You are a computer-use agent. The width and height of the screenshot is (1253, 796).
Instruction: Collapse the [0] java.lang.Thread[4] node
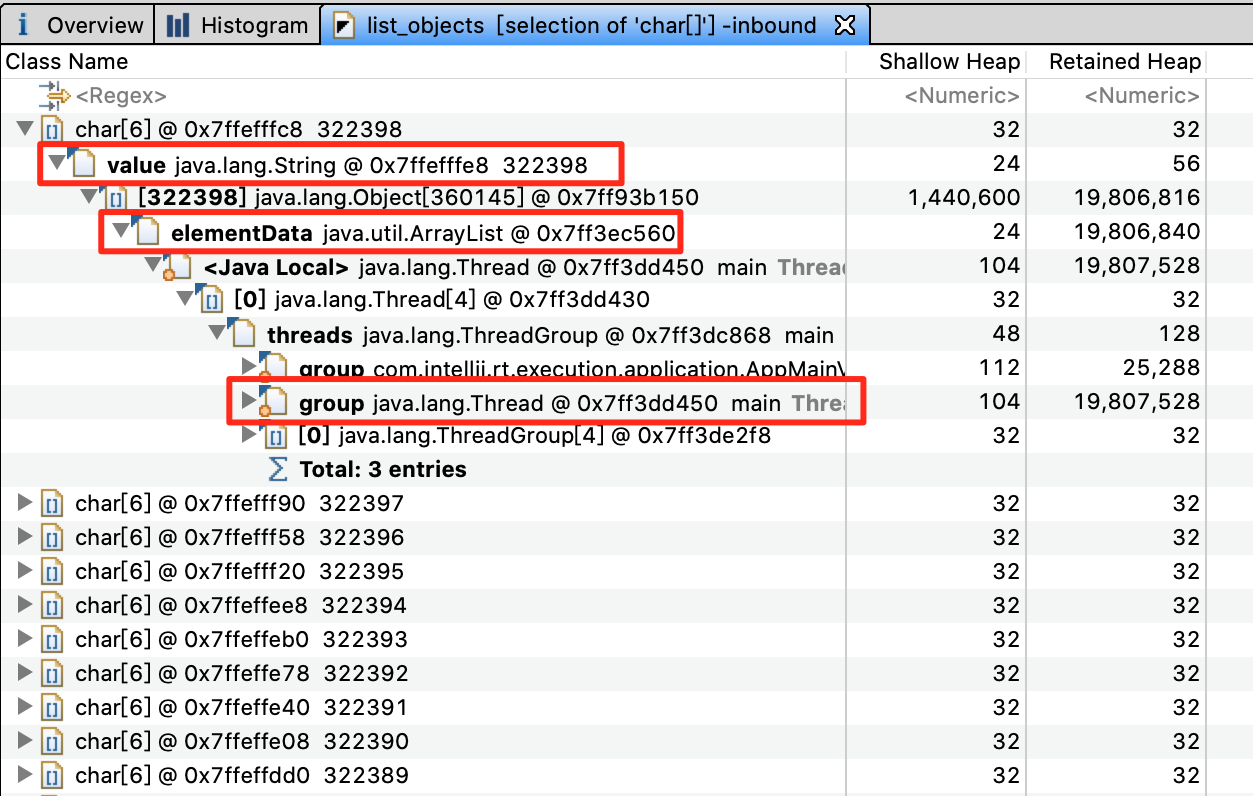click(x=185, y=299)
